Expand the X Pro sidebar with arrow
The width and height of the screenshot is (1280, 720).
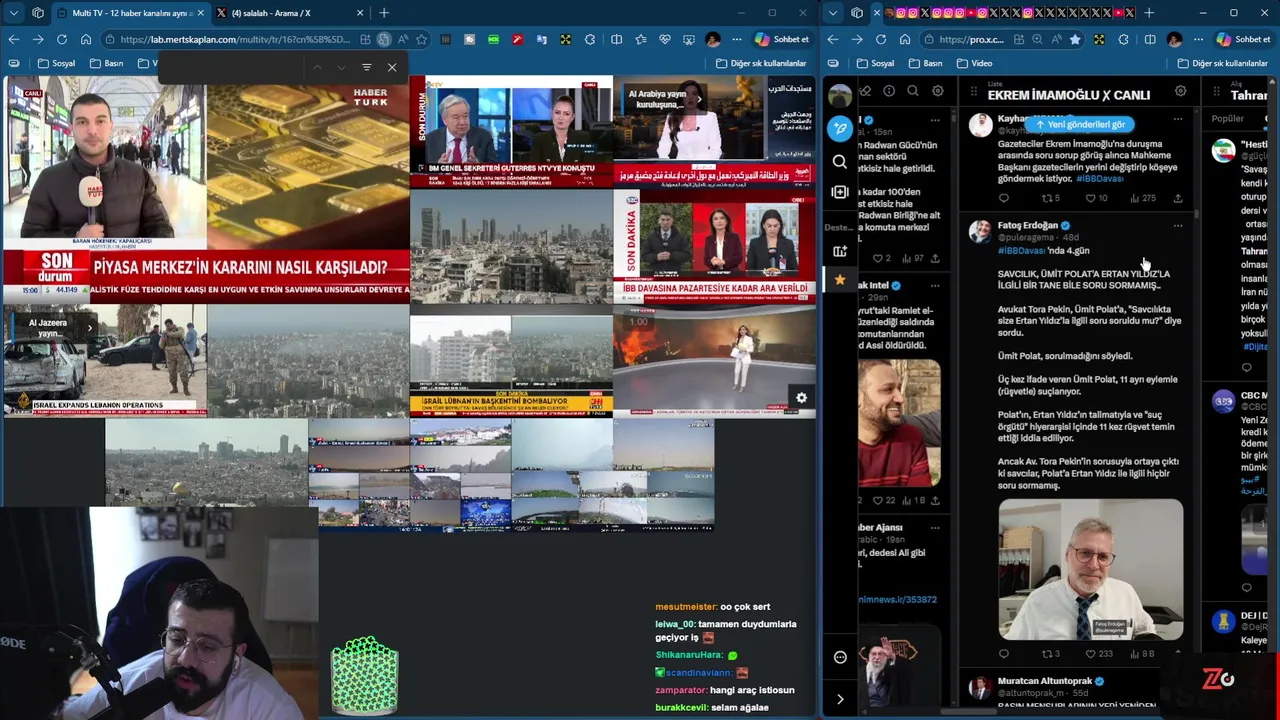point(840,699)
